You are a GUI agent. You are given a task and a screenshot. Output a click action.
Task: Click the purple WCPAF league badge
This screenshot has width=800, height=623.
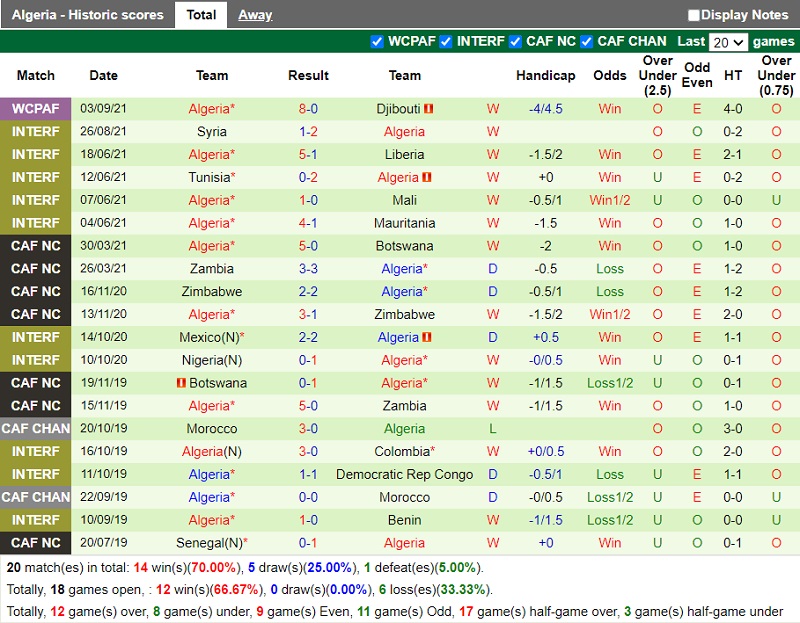pyautogui.click(x=36, y=109)
